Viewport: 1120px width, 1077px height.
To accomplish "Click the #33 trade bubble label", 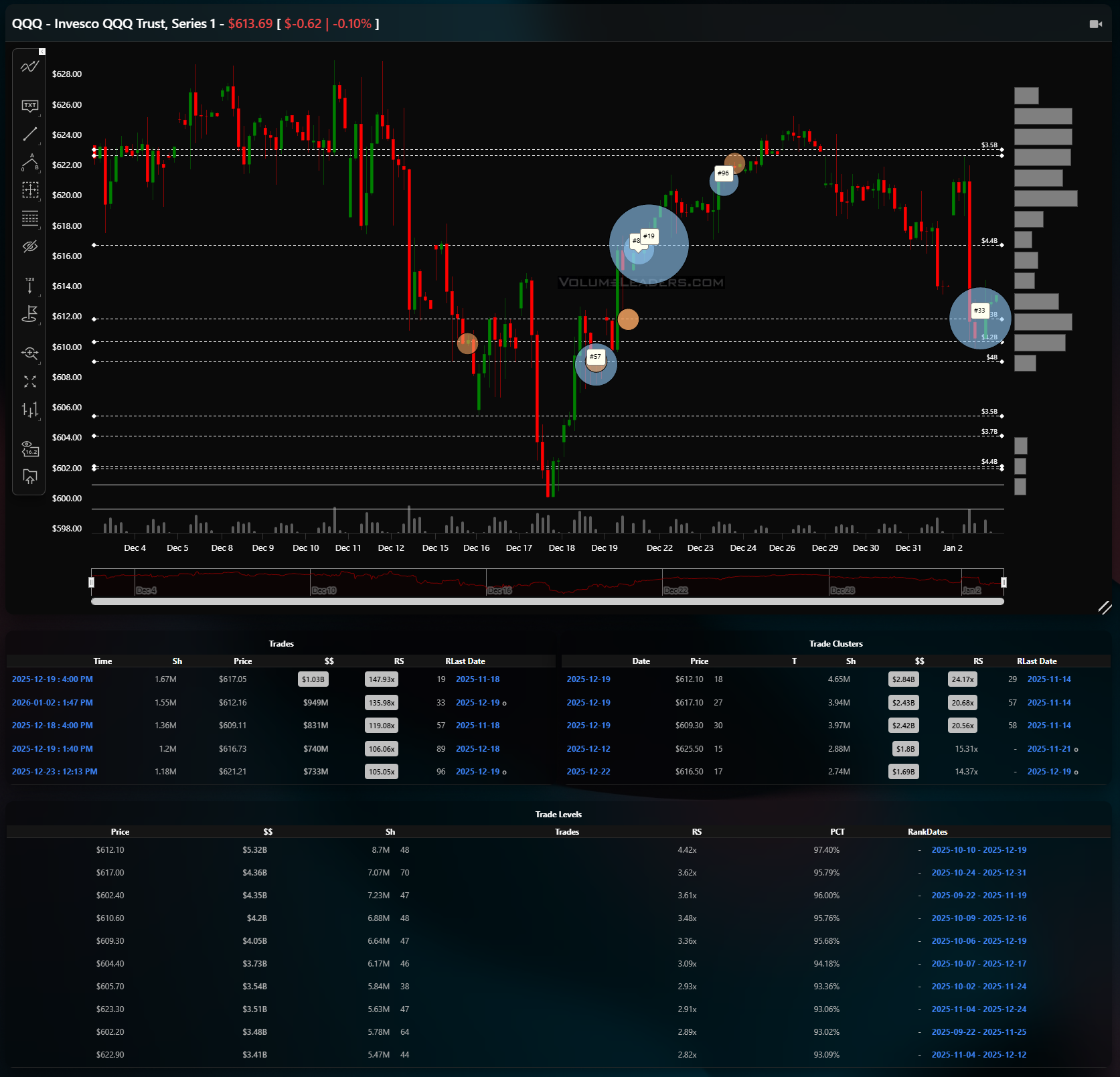I will 980,311.
